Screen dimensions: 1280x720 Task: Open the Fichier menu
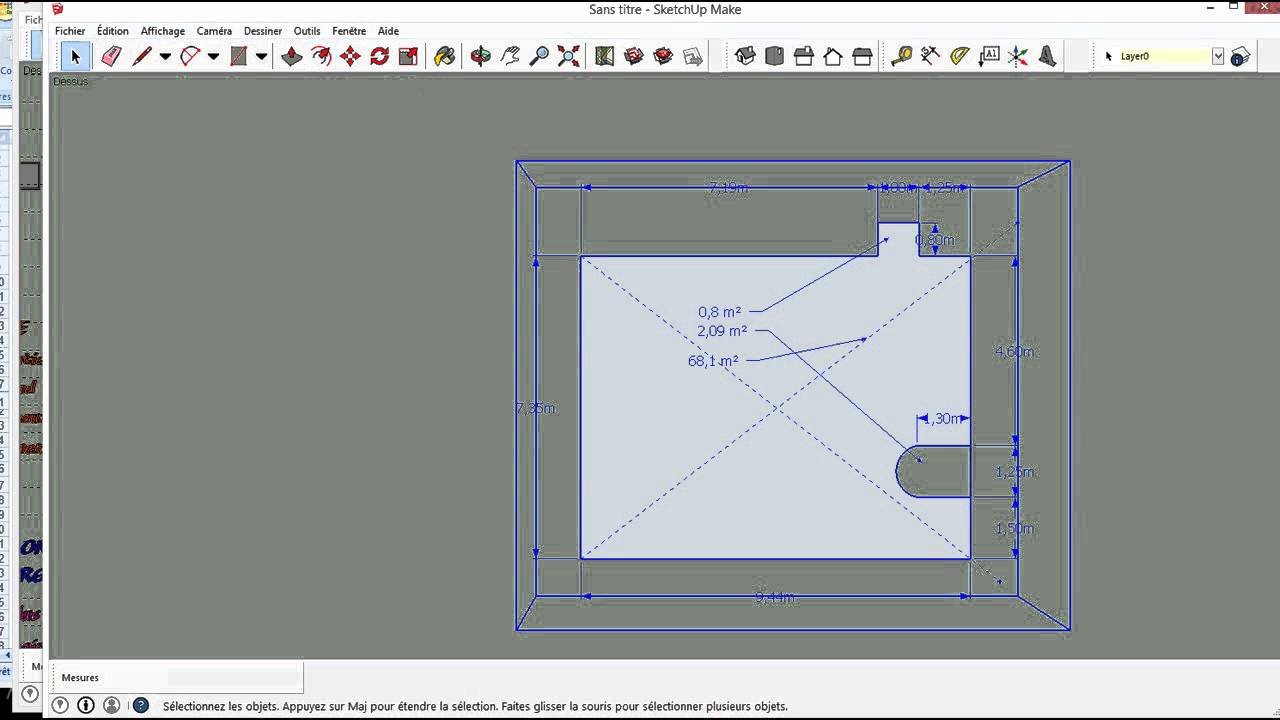click(x=70, y=31)
